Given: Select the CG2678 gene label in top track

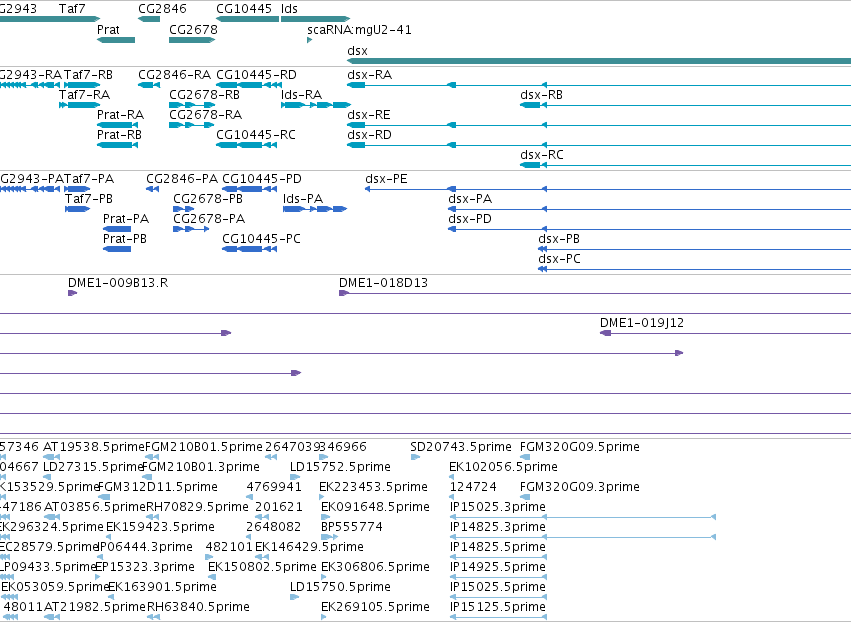Looking at the screenshot, I should (x=193, y=30).
